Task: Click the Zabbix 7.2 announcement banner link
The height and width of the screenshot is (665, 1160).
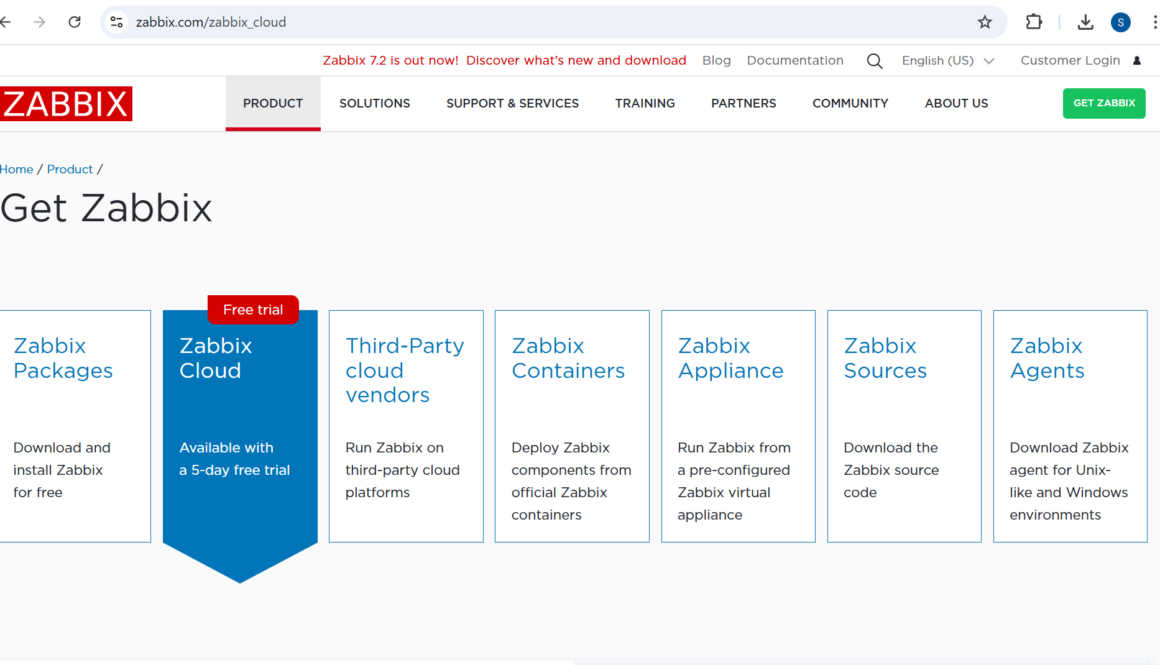Action: pos(505,60)
